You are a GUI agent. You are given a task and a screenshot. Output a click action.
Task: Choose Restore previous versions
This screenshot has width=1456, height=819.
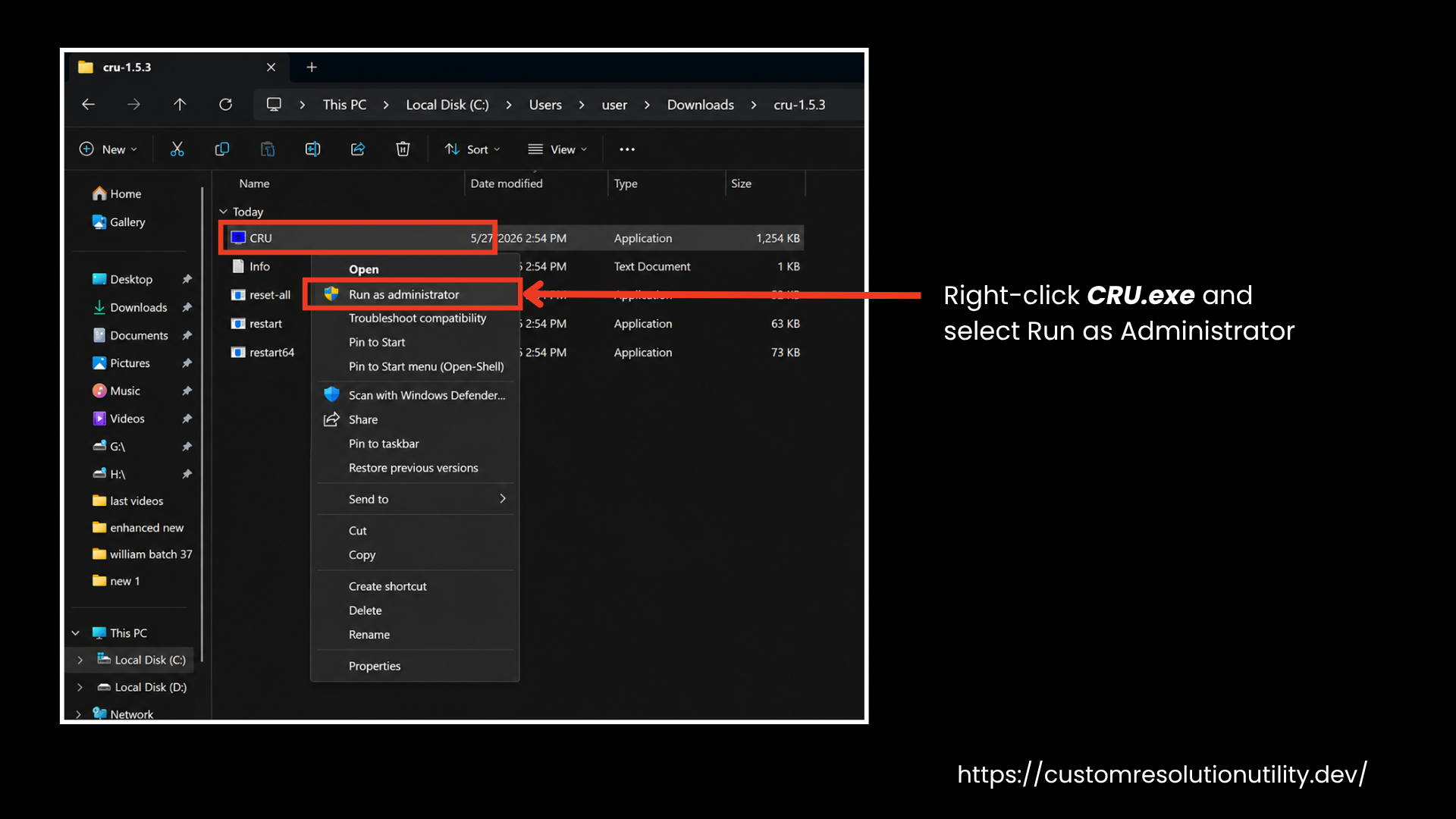point(415,469)
